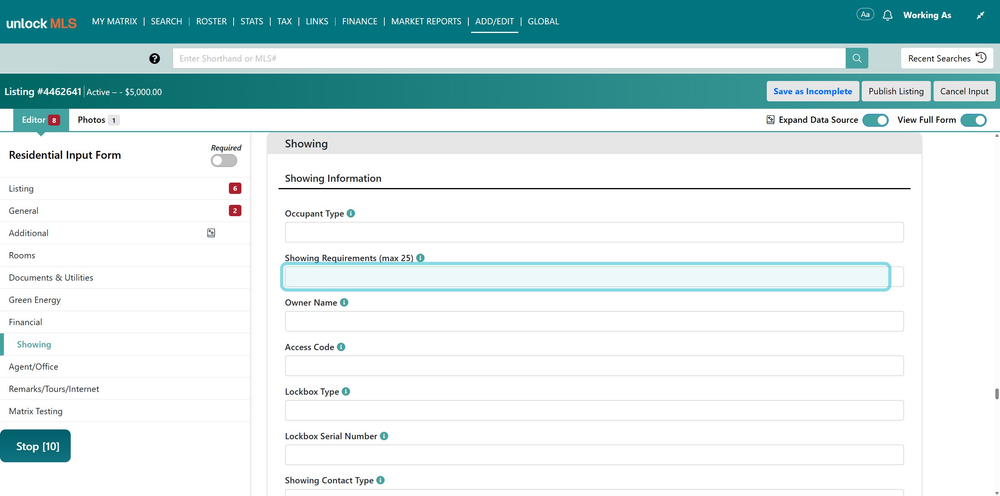The width and height of the screenshot is (1000, 496).
Task: Open MY MATRIX menu
Action: tap(114, 21)
